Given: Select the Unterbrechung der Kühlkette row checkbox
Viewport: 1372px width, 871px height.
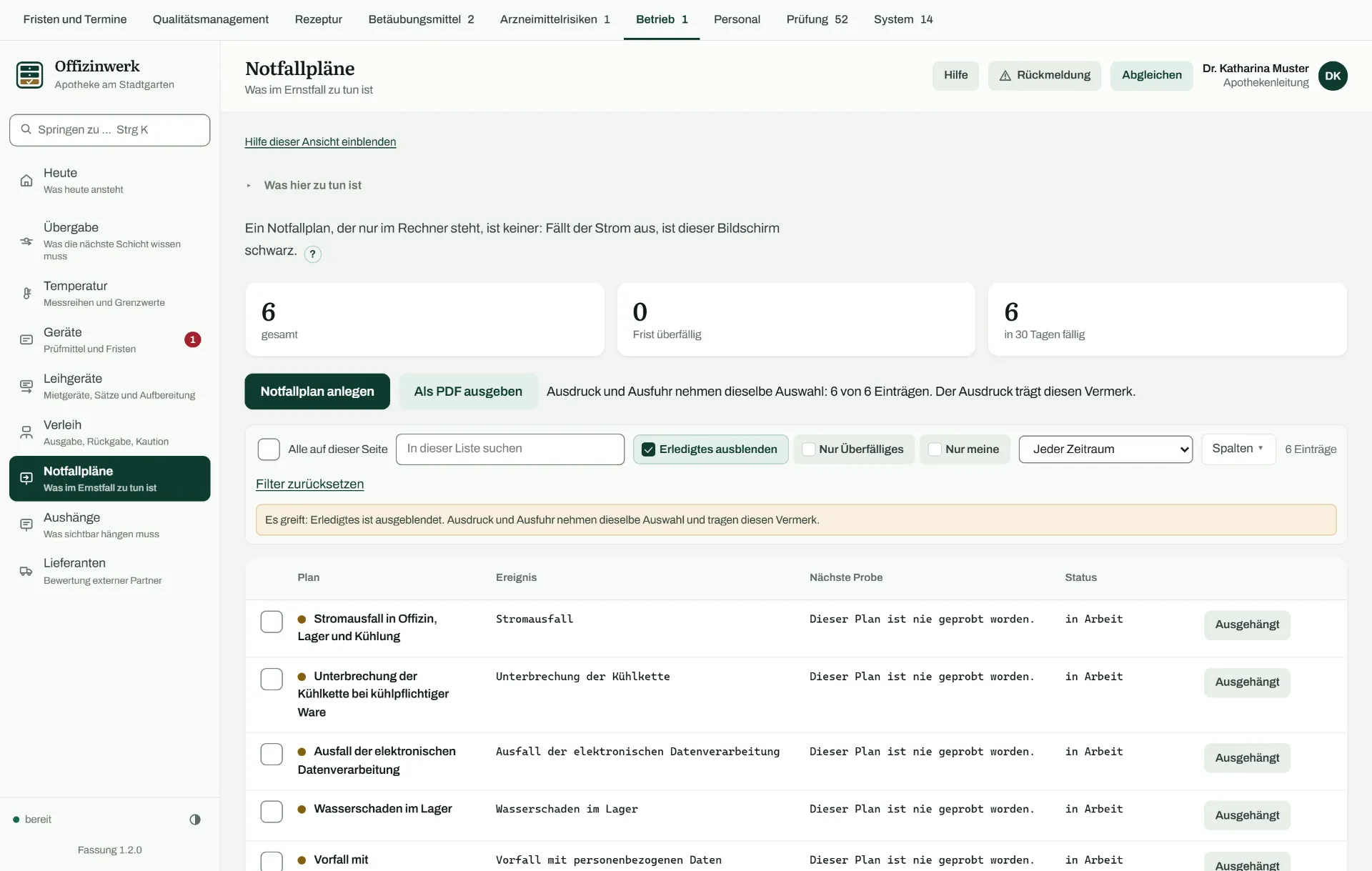Looking at the screenshot, I should [x=272, y=679].
